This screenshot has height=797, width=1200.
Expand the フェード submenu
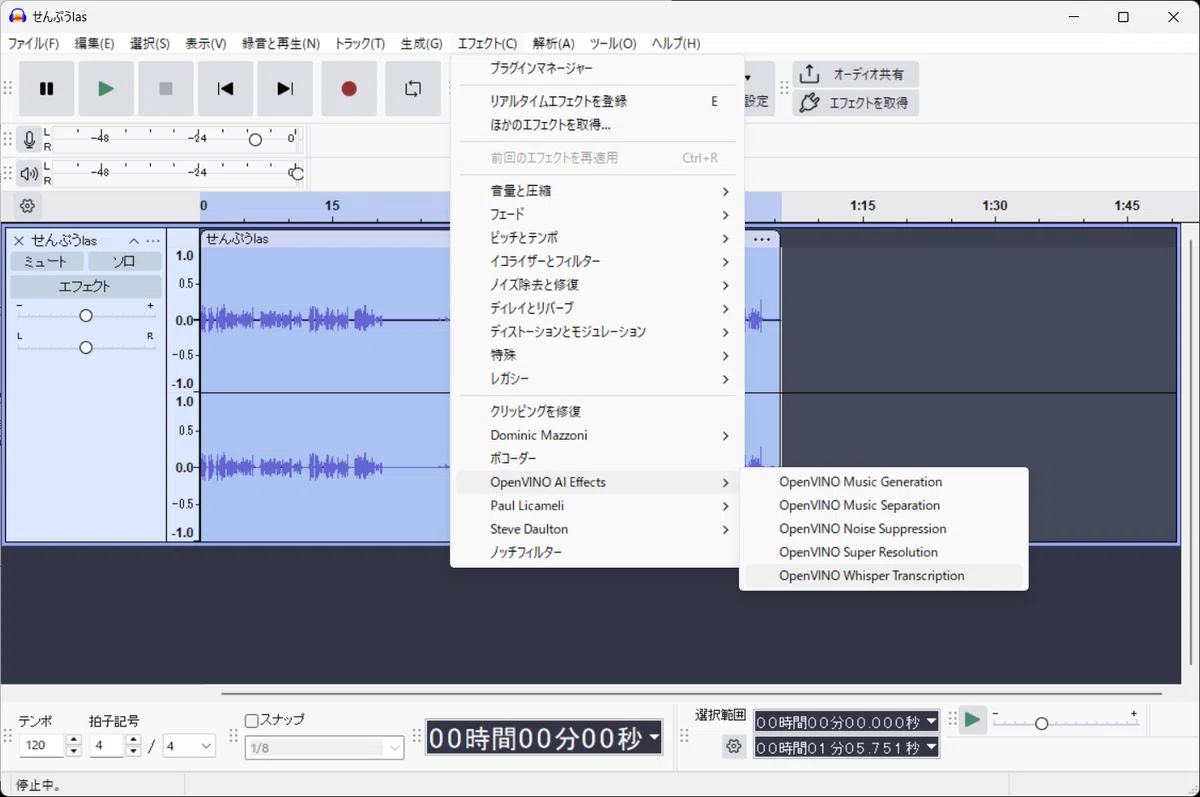[x=597, y=214]
